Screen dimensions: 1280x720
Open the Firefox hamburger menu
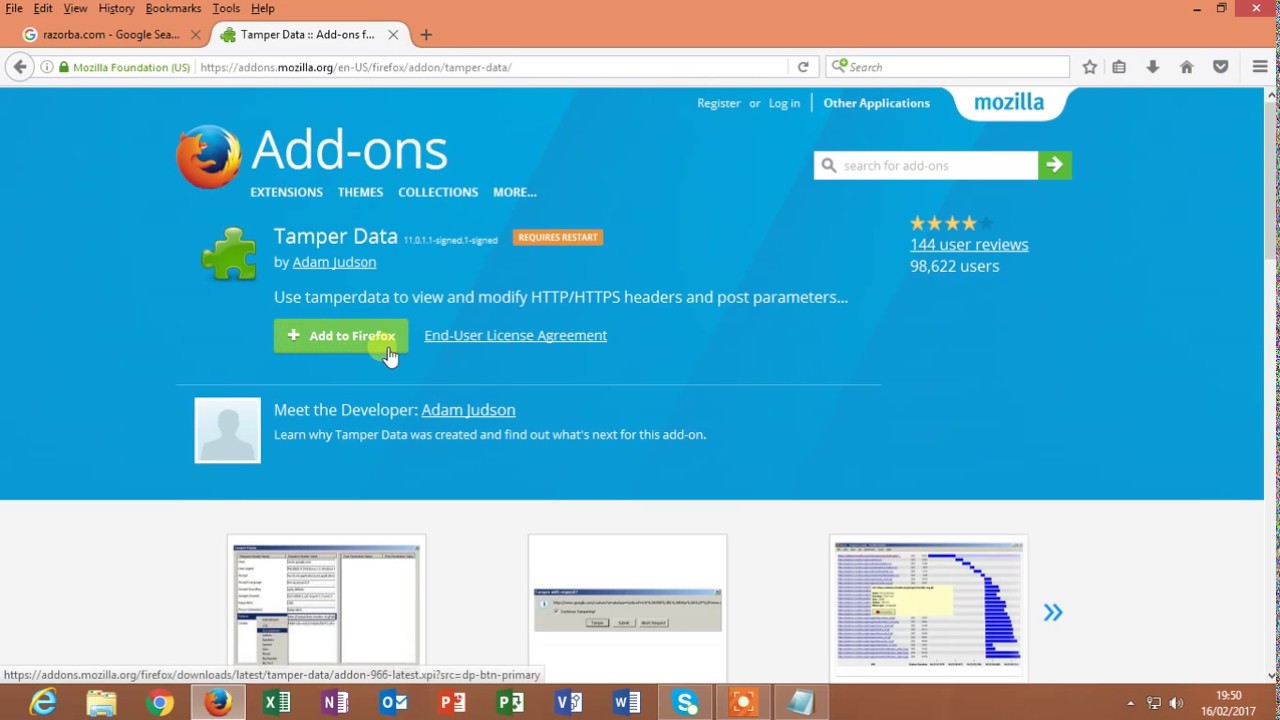pyautogui.click(x=1260, y=67)
